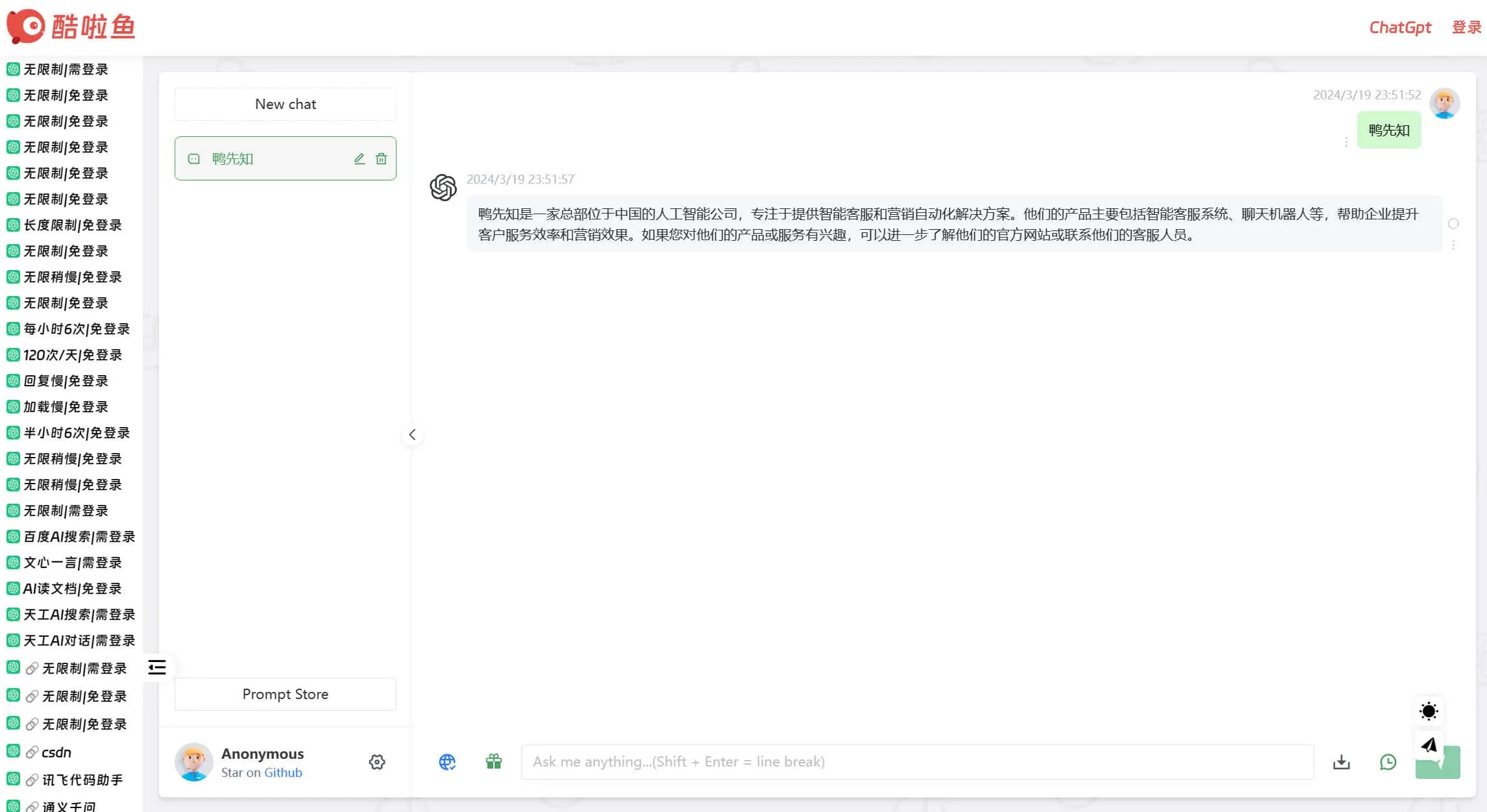Click the chat bubble icon in 鸭先知 conversation

pyautogui.click(x=193, y=159)
